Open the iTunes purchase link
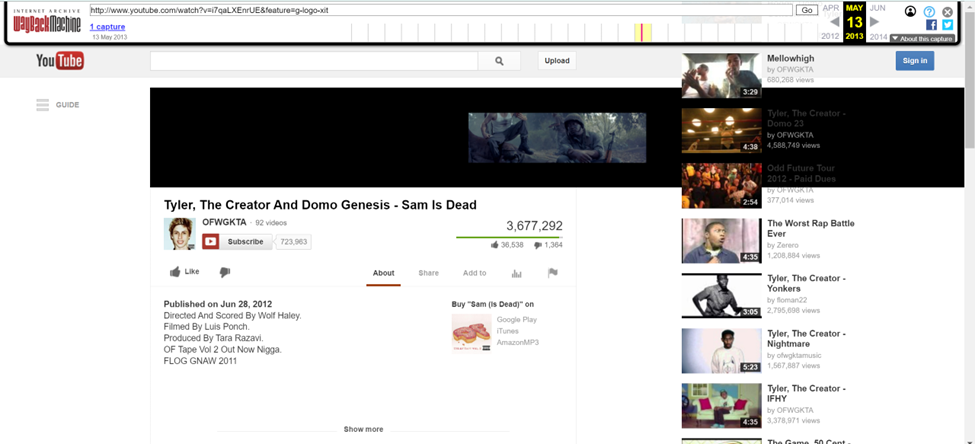This screenshot has width=975, height=444. [x=507, y=331]
